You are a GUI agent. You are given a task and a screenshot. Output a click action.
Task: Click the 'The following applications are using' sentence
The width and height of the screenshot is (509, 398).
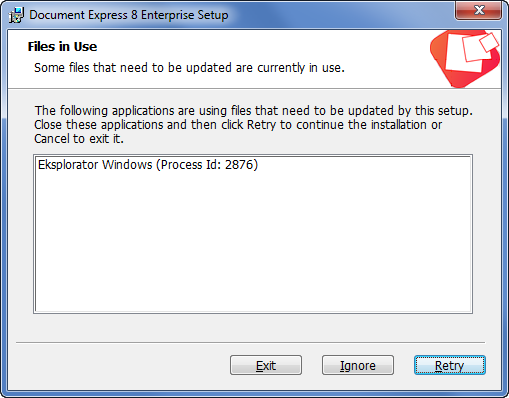click(x=253, y=110)
